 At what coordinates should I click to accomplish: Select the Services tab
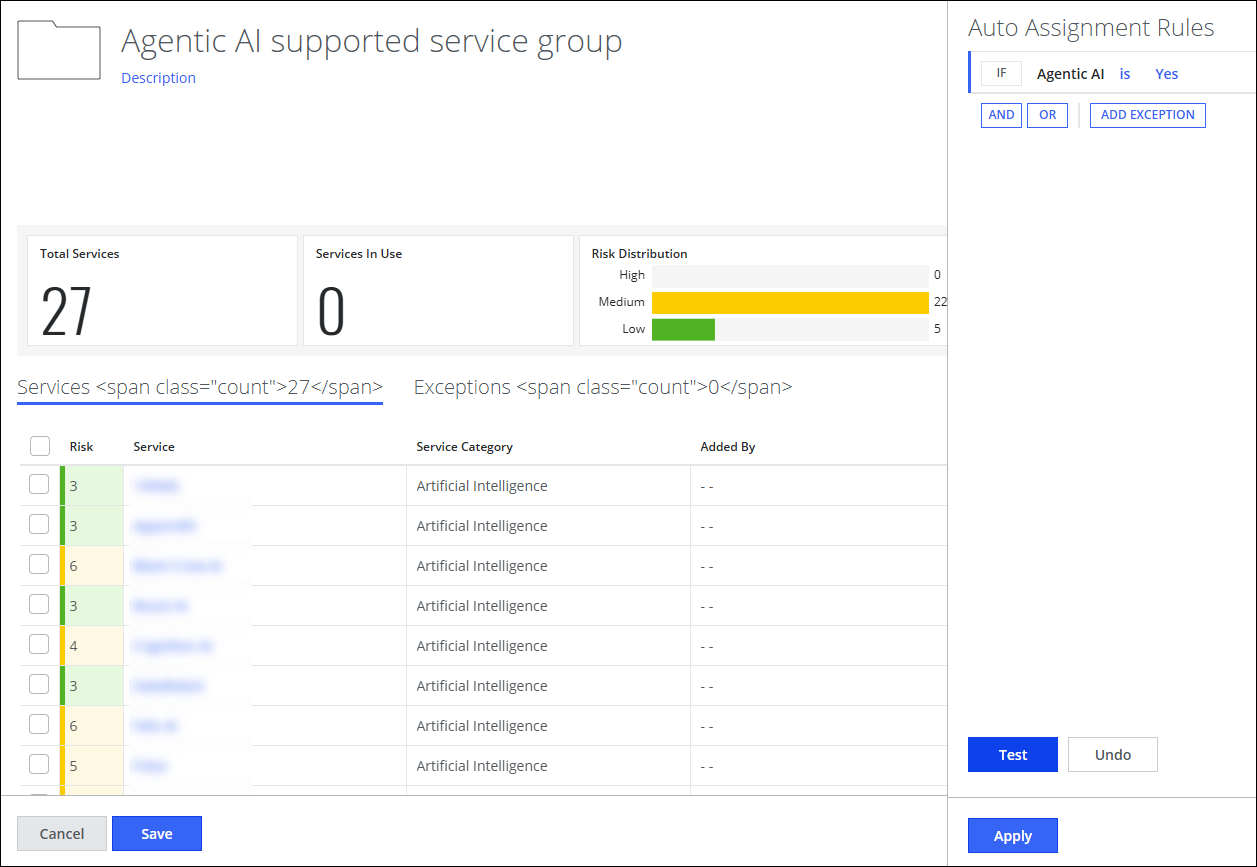(x=199, y=387)
